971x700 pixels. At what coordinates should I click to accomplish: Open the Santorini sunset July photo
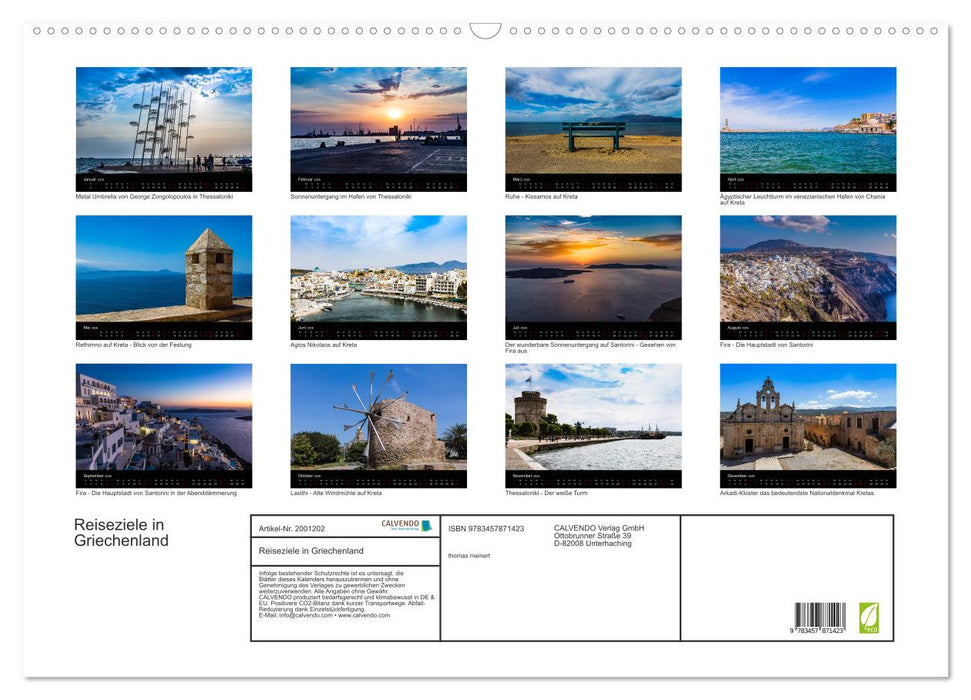pos(593,269)
